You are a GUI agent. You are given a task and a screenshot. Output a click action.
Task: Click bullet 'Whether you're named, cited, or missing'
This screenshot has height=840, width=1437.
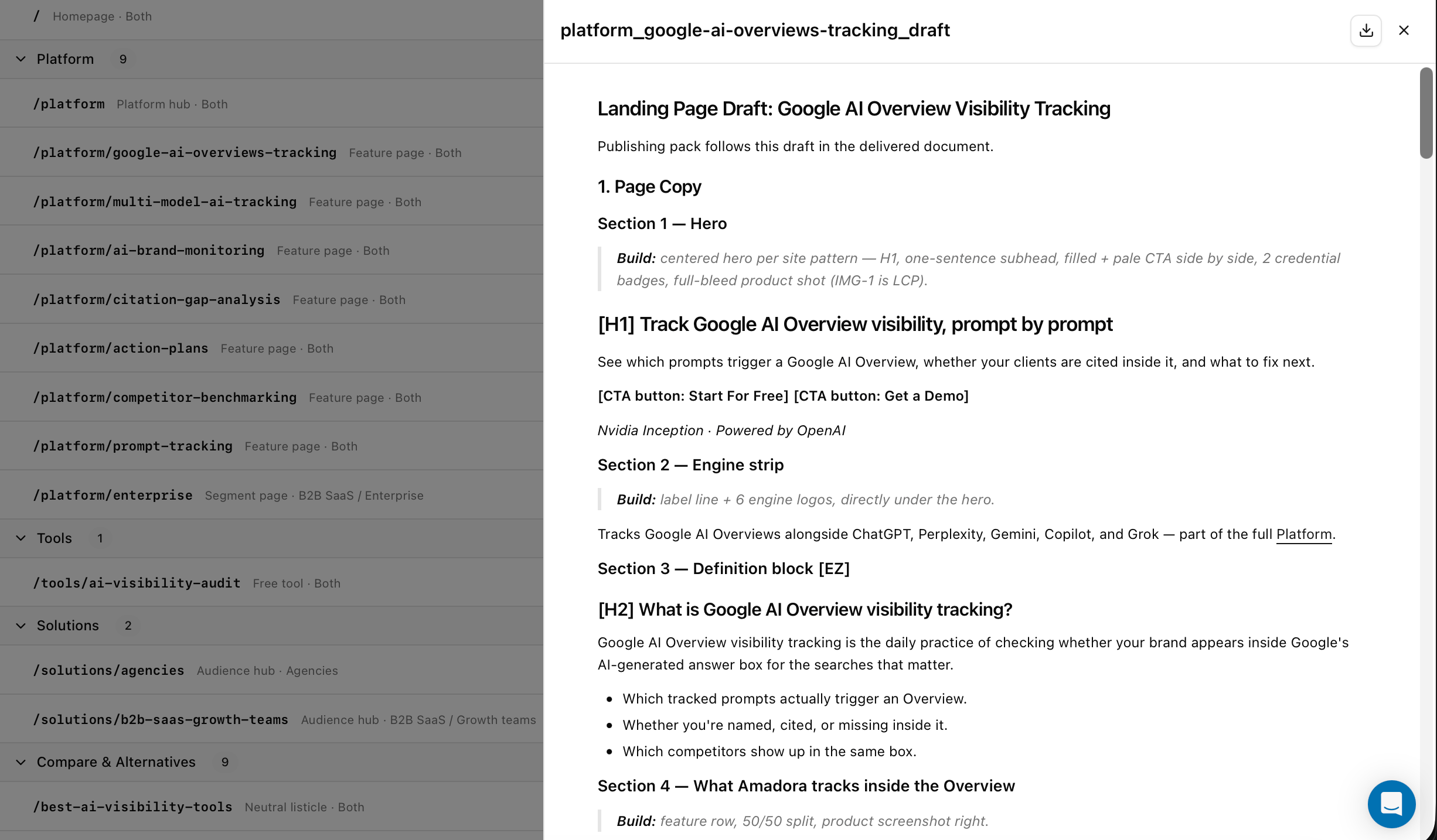[x=785, y=725]
